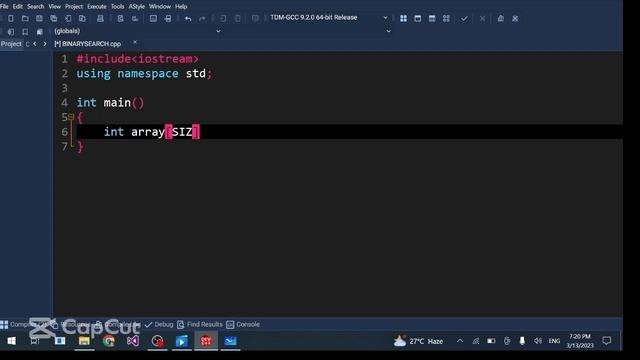Image resolution: width=640 pixels, height=360 pixels.
Task: Open a file using the folder icon
Action: point(25,18)
